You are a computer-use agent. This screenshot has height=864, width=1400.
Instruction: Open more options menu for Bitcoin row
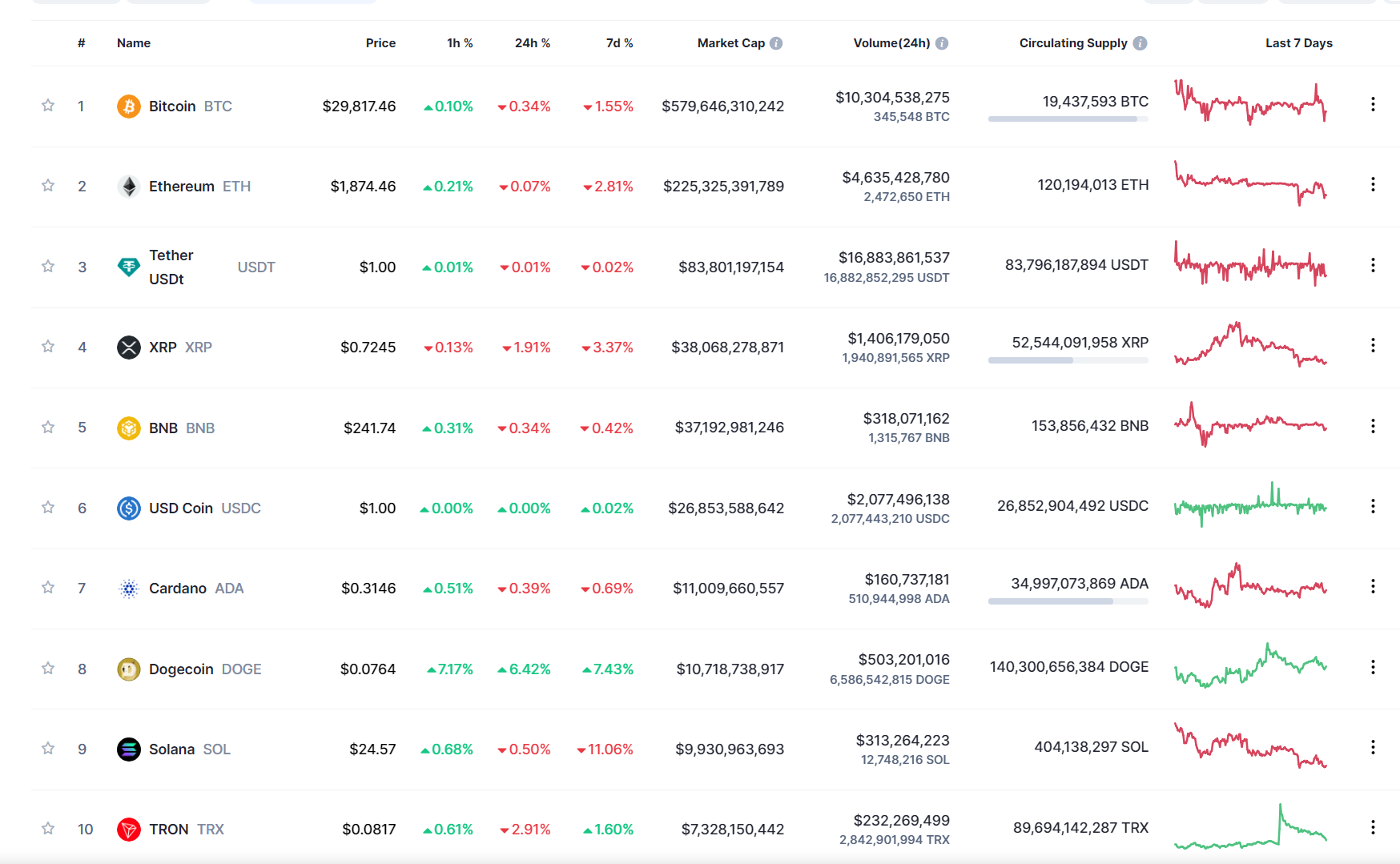click(1373, 104)
